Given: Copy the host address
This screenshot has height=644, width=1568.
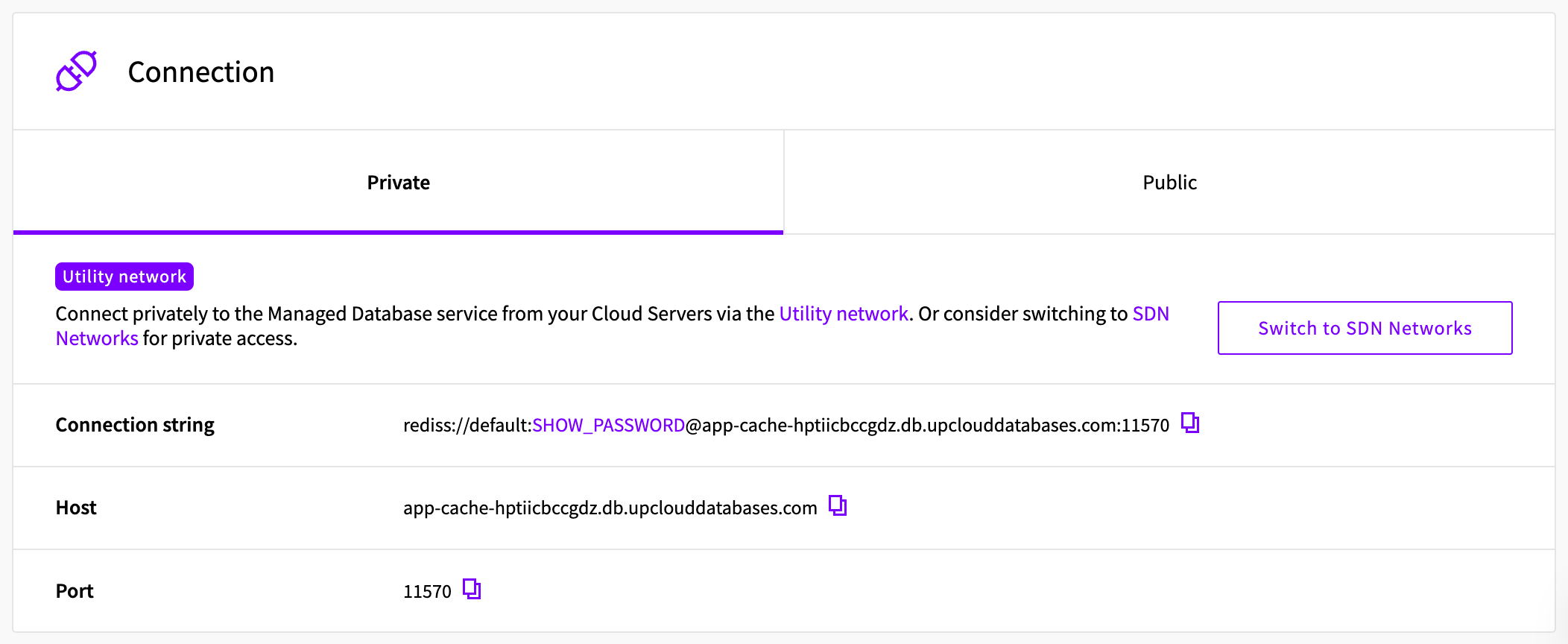Looking at the screenshot, I should pyautogui.click(x=838, y=506).
